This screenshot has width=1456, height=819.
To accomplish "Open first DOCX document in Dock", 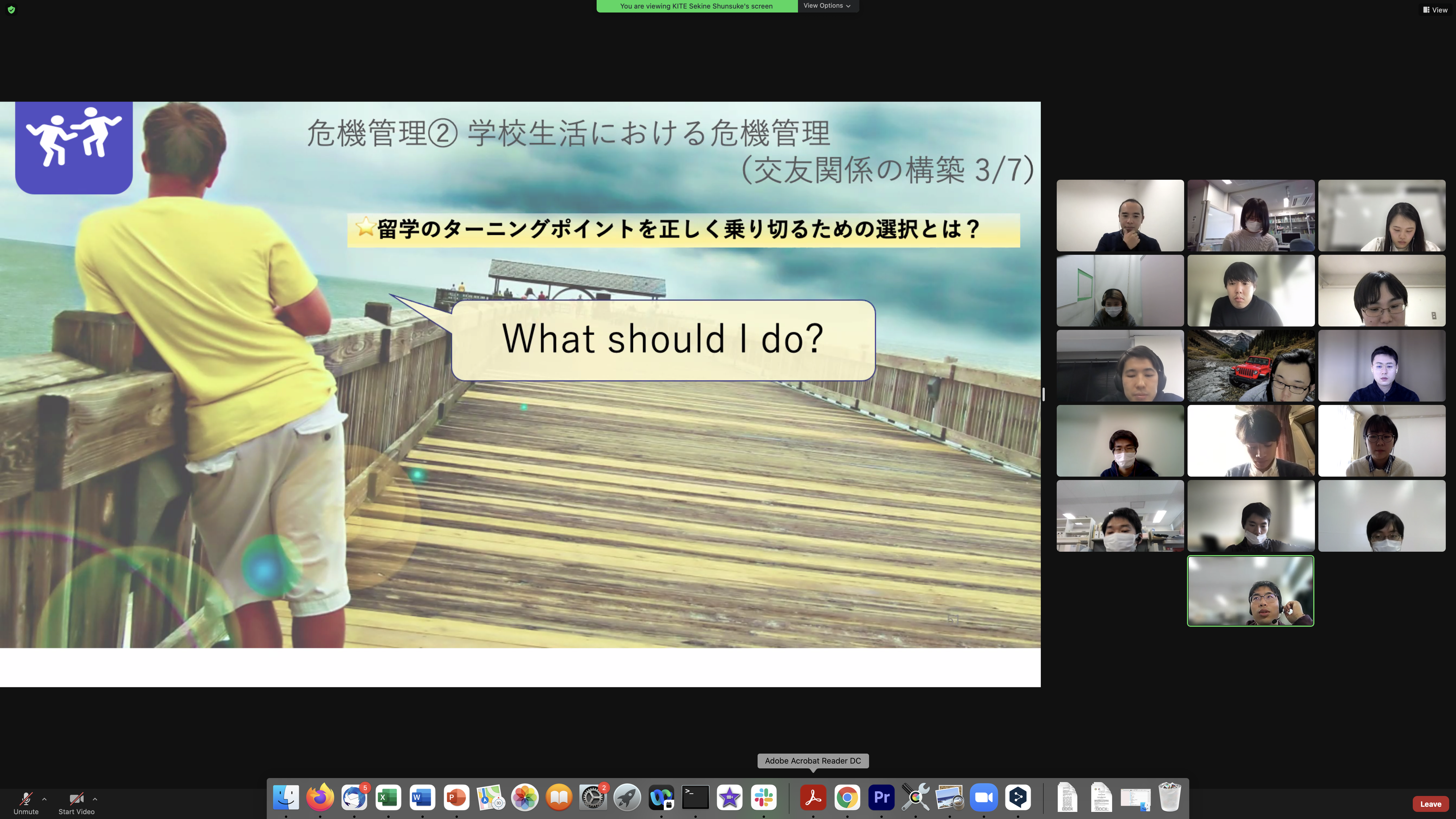I will [x=1067, y=797].
